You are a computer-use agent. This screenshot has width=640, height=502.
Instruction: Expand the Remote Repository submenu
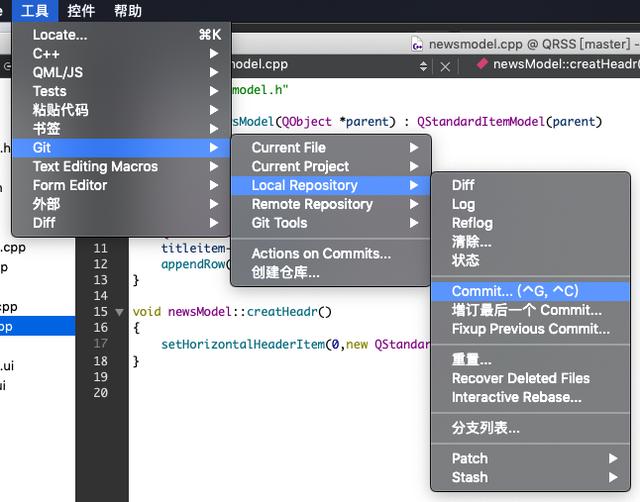coord(331,204)
